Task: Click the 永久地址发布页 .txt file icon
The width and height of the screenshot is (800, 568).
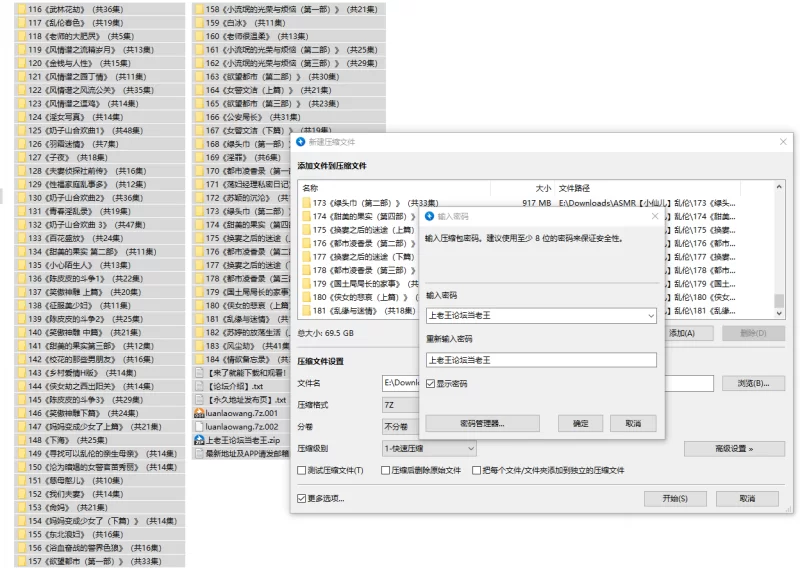Action: 199,399
